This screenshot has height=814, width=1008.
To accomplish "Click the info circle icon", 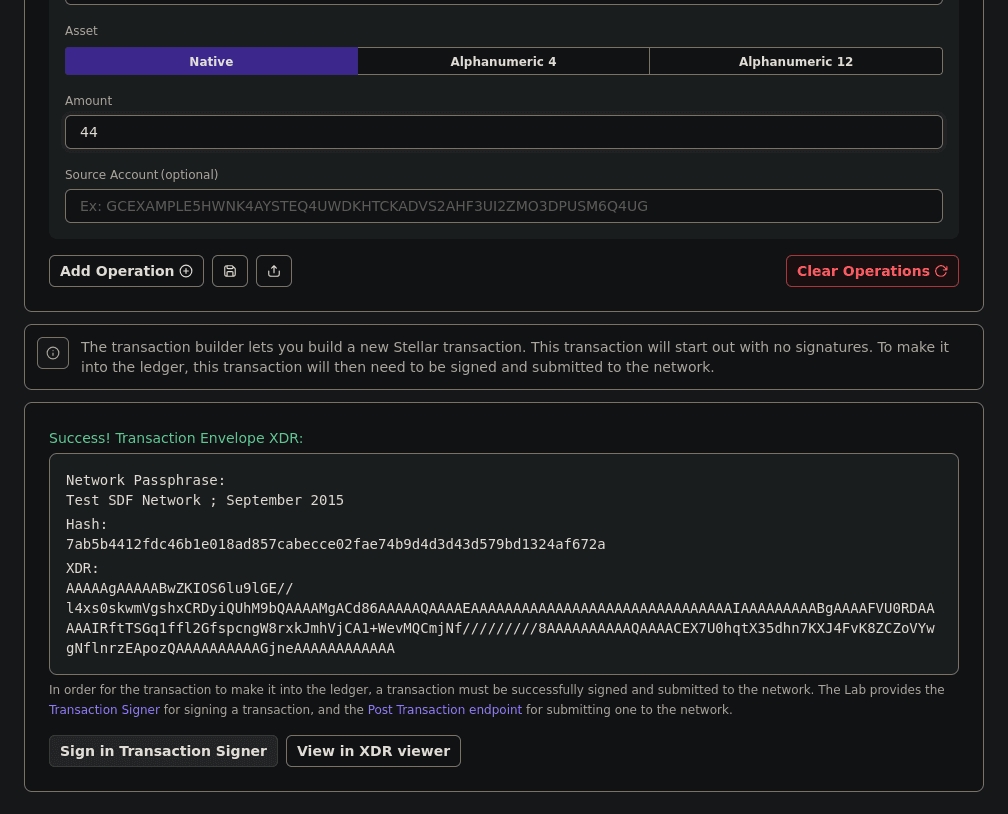I will [53, 353].
